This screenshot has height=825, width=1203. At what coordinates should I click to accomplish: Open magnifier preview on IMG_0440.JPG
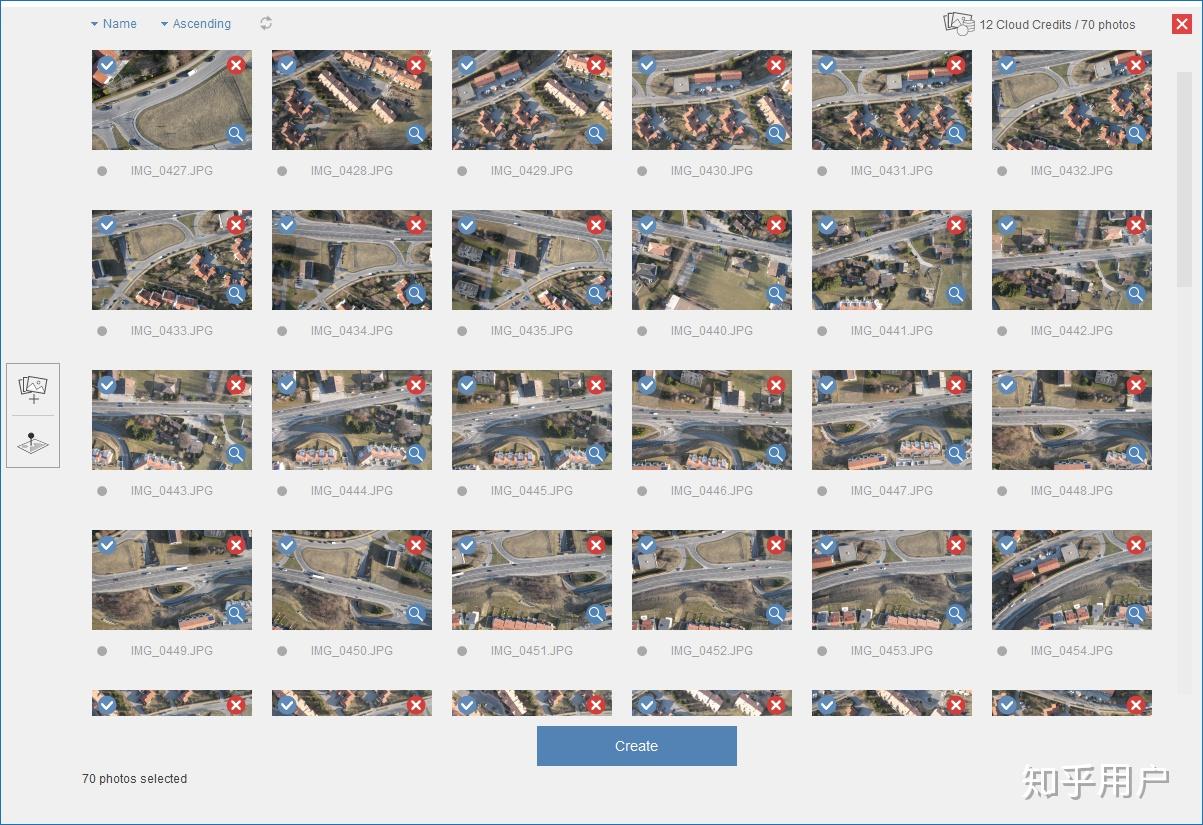click(x=775, y=293)
